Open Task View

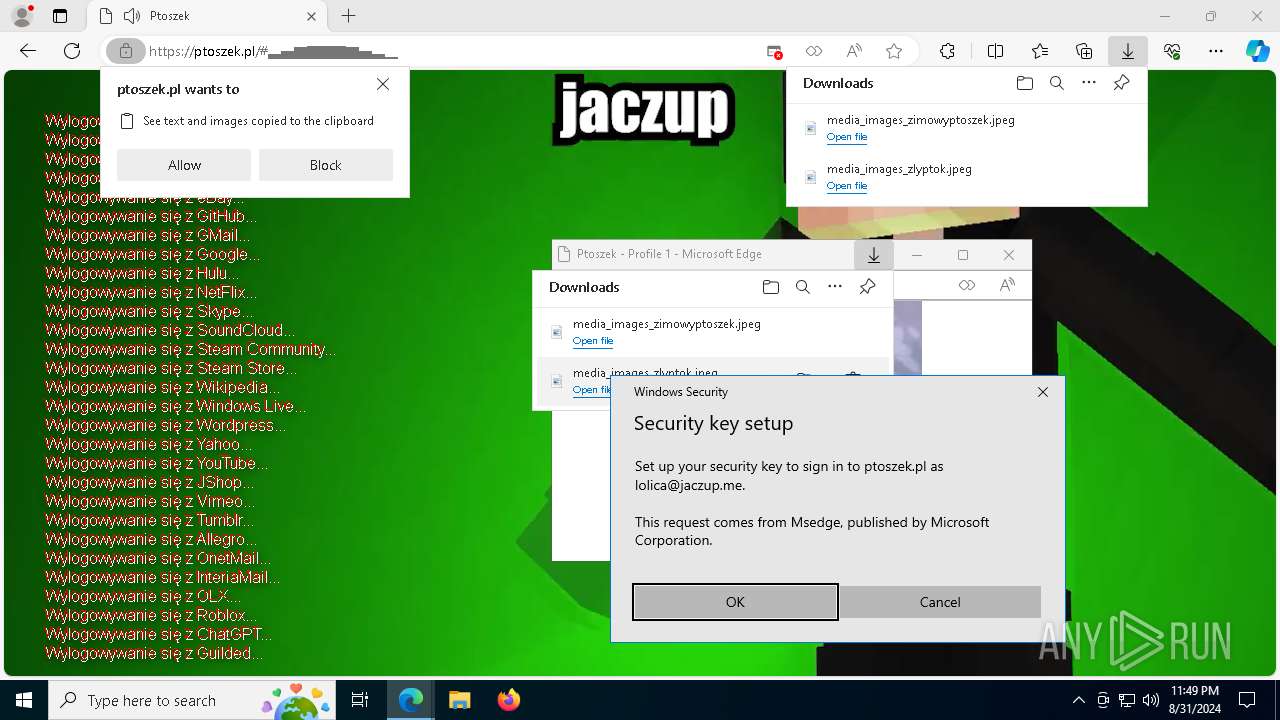pyautogui.click(x=360, y=700)
